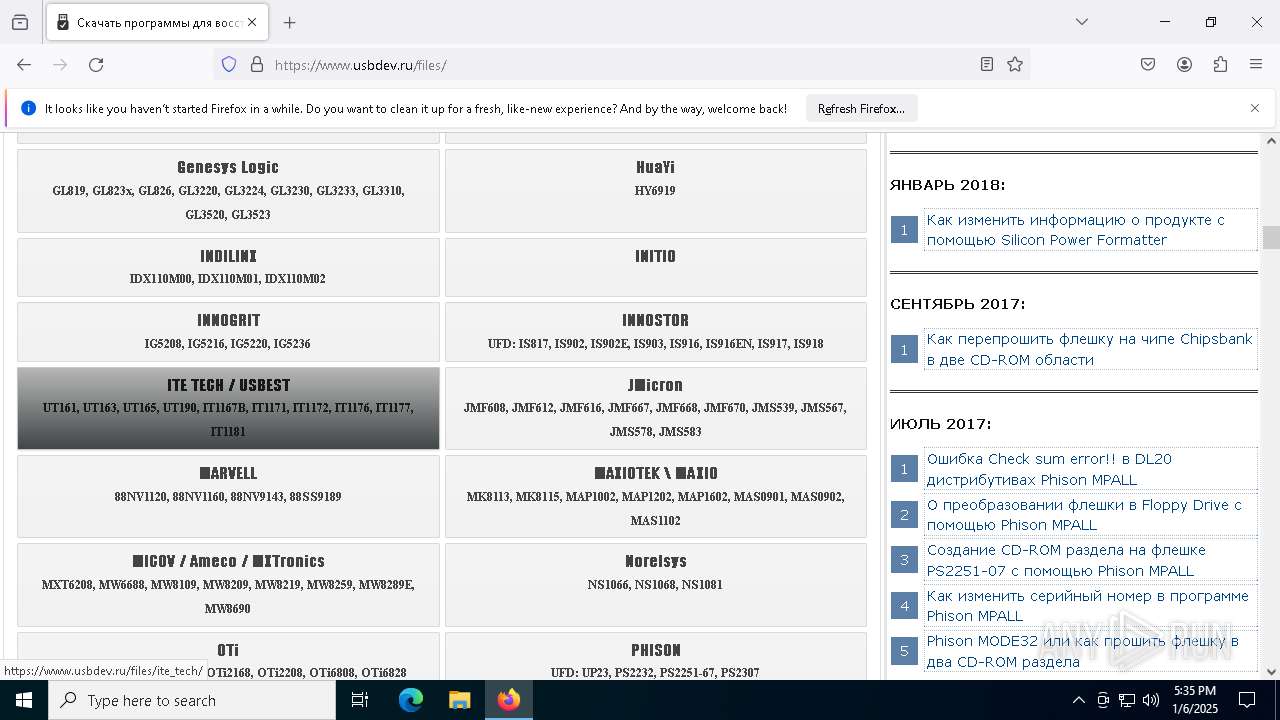Screen dimensions: 1280x720
Task: Open the Windows Start menu
Action: coord(24,700)
